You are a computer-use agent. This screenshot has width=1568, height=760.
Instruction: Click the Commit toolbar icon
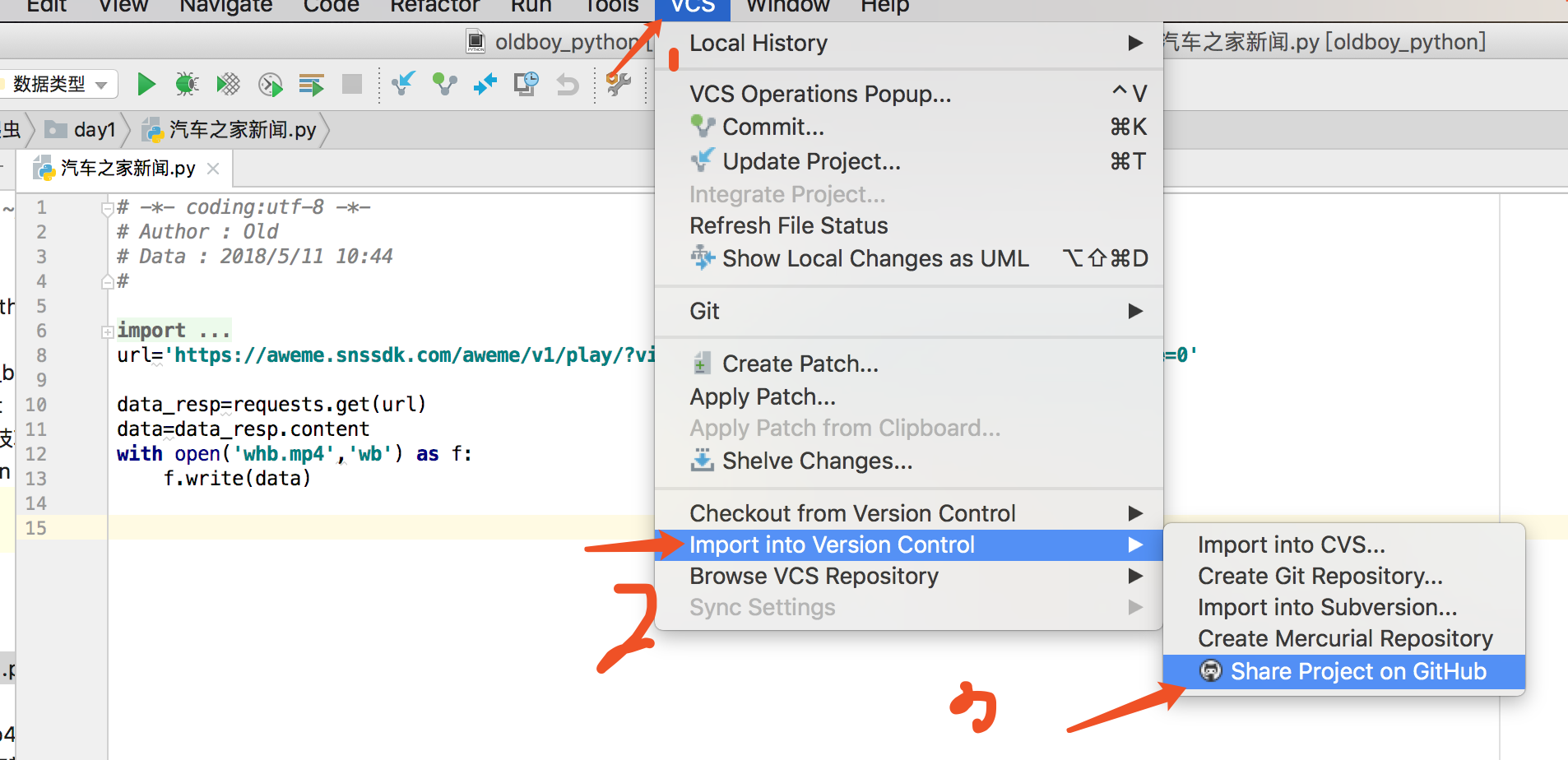click(444, 84)
